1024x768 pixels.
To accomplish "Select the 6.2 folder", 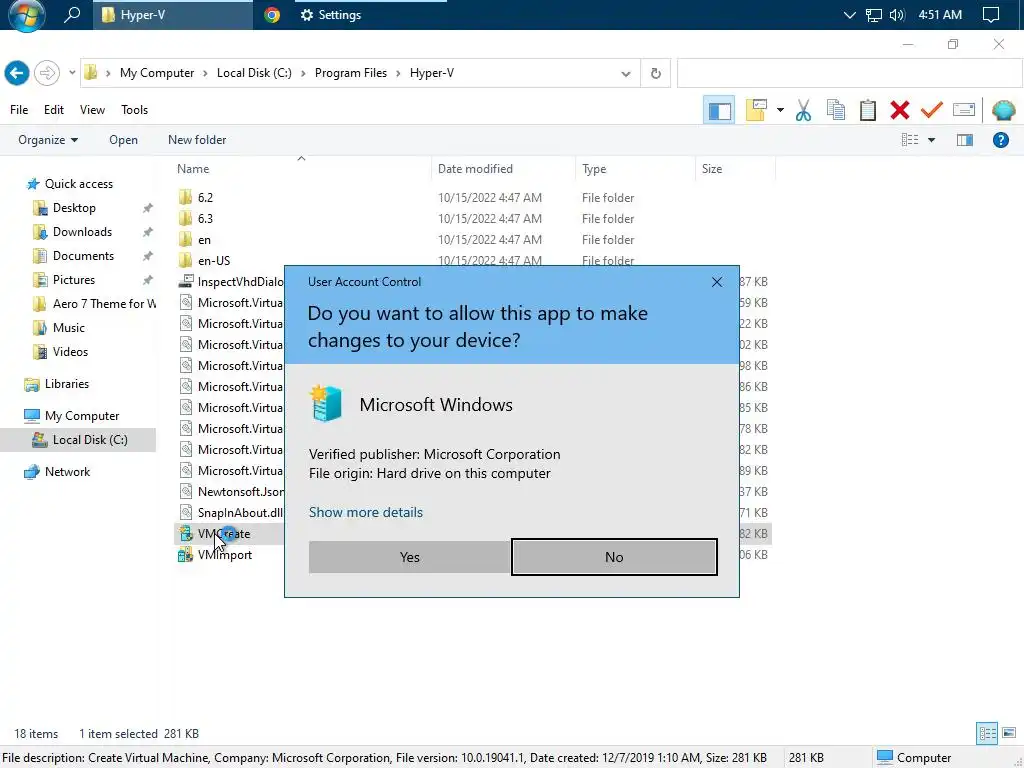I will click(206, 197).
